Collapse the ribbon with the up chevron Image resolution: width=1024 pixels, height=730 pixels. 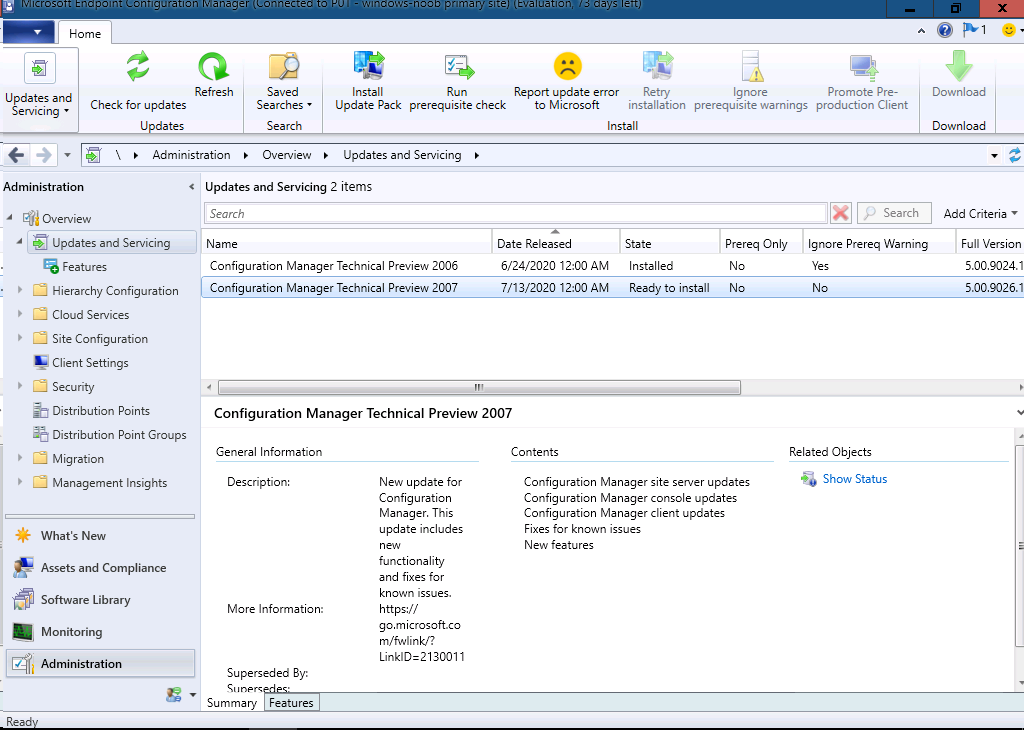(921, 31)
